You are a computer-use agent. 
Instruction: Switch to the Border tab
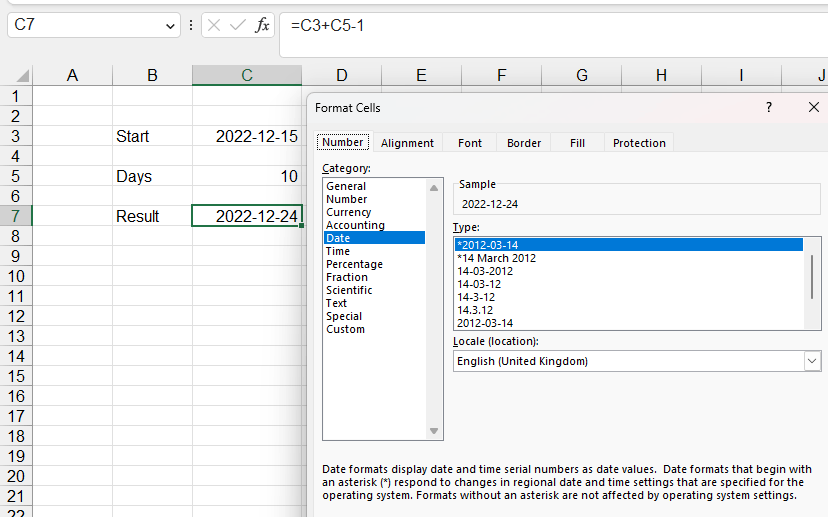coord(524,143)
